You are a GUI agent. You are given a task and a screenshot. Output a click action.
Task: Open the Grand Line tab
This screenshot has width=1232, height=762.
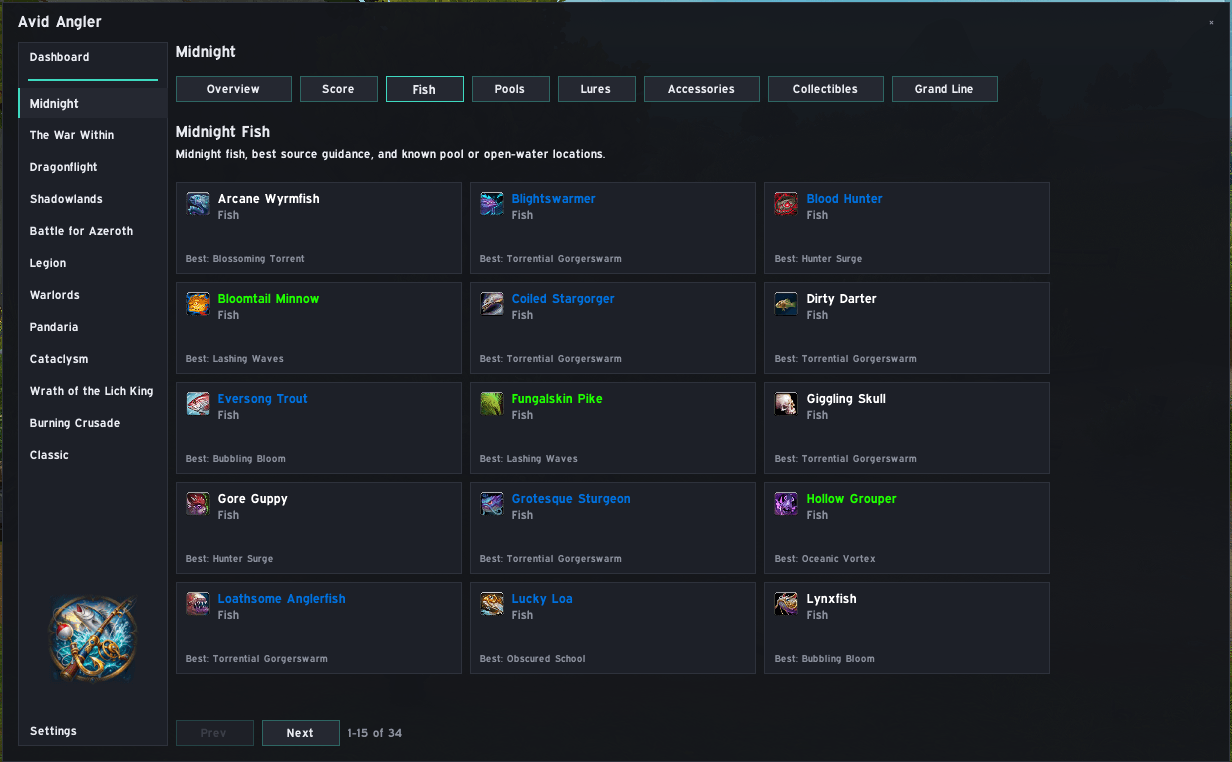[x=944, y=89]
